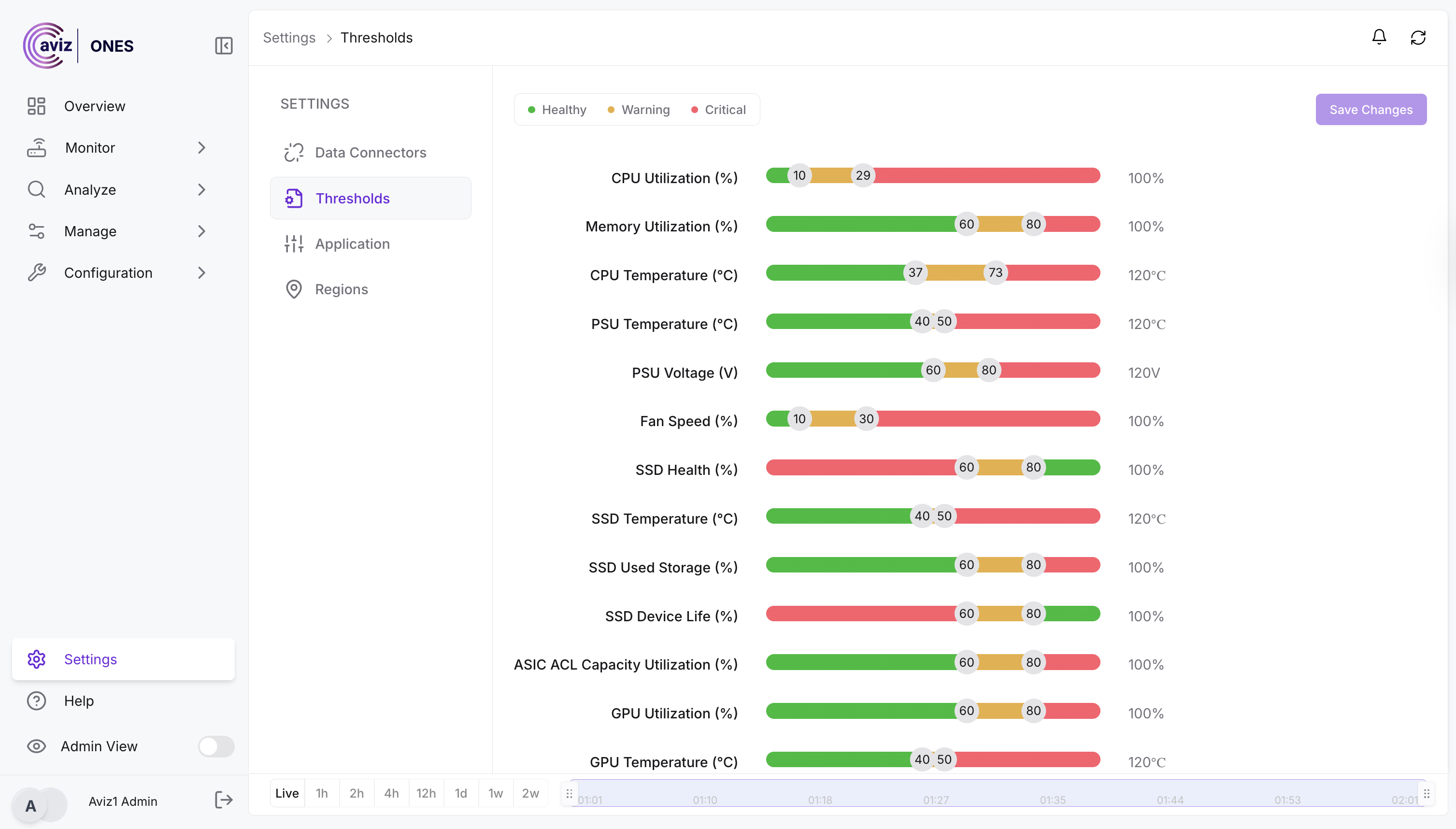Click the Data Connectors link icon

pos(294,153)
